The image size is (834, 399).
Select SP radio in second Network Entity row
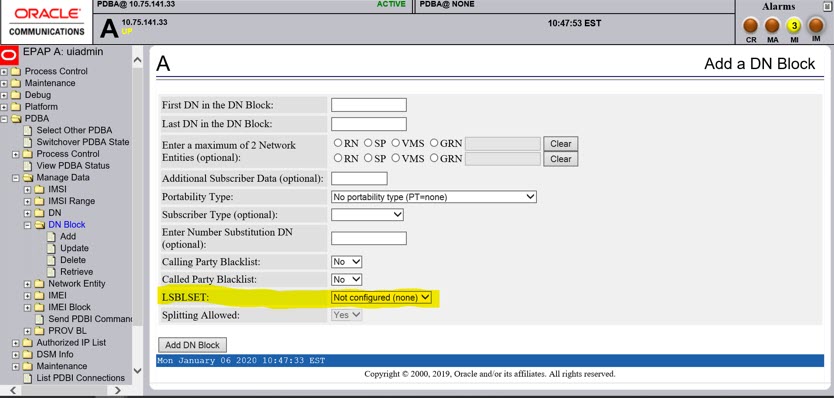pyautogui.click(x=368, y=158)
